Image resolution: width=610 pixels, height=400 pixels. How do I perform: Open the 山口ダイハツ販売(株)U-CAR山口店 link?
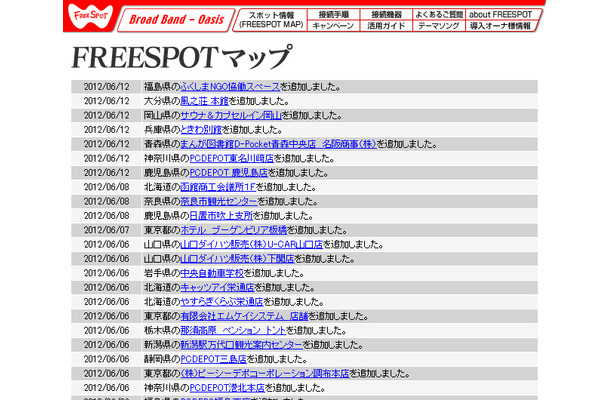click(x=252, y=245)
